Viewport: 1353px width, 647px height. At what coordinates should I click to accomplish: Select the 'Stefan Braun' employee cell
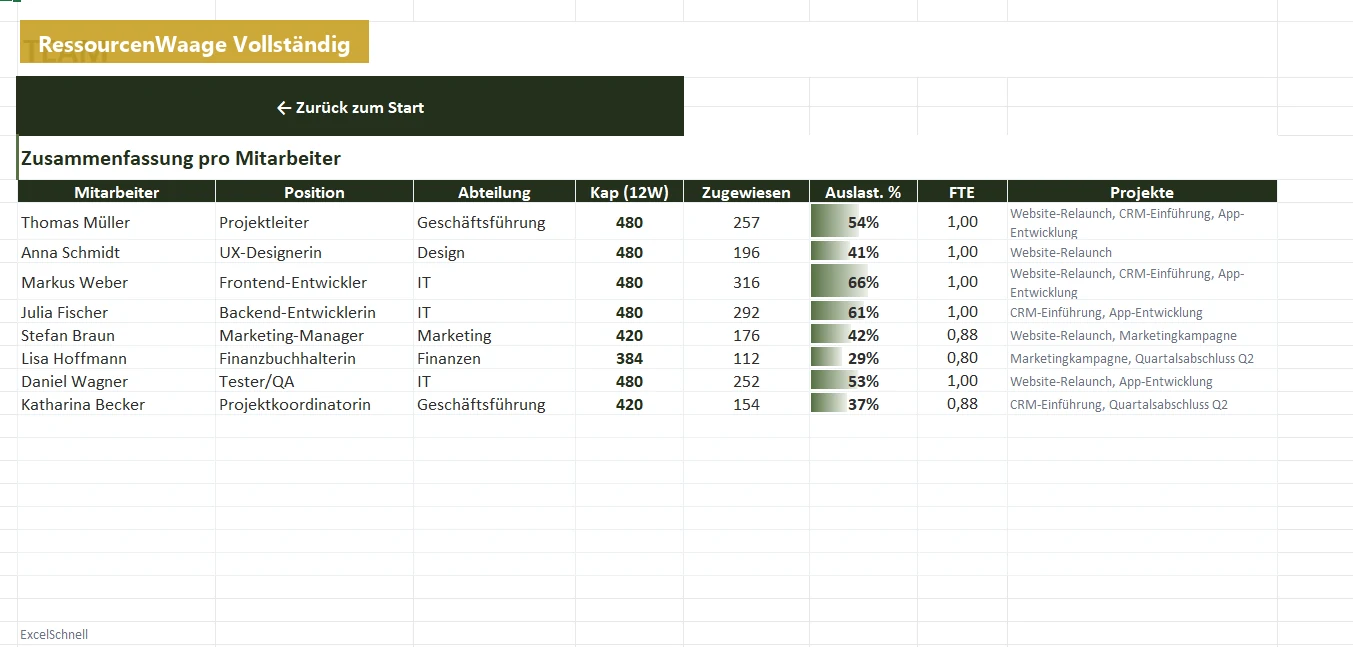pyautogui.click(x=117, y=335)
